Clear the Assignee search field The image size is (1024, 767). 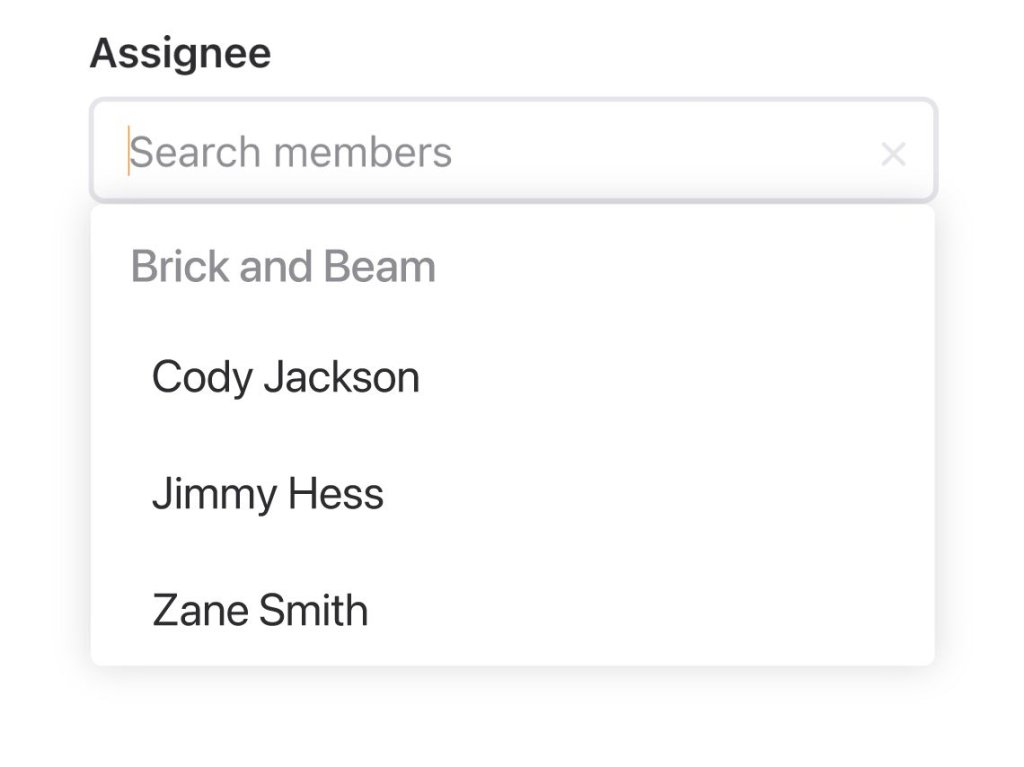pos(893,154)
